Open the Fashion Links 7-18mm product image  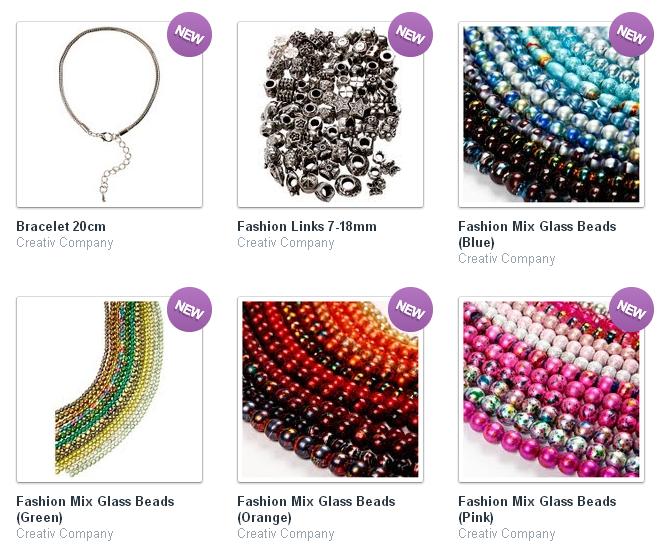pyautogui.click(x=330, y=114)
